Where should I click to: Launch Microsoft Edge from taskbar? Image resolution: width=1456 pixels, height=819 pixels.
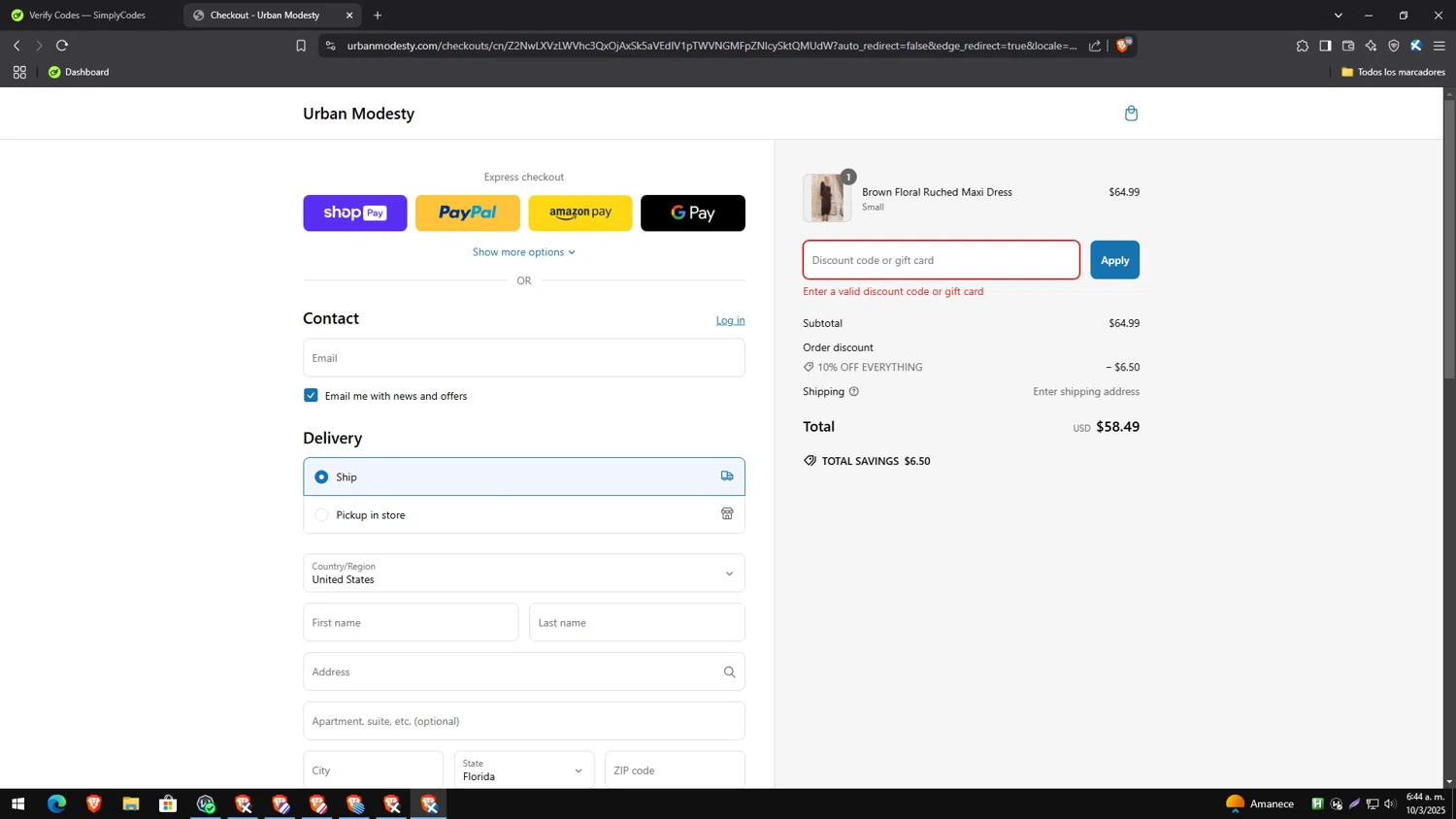[x=56, y=803]
